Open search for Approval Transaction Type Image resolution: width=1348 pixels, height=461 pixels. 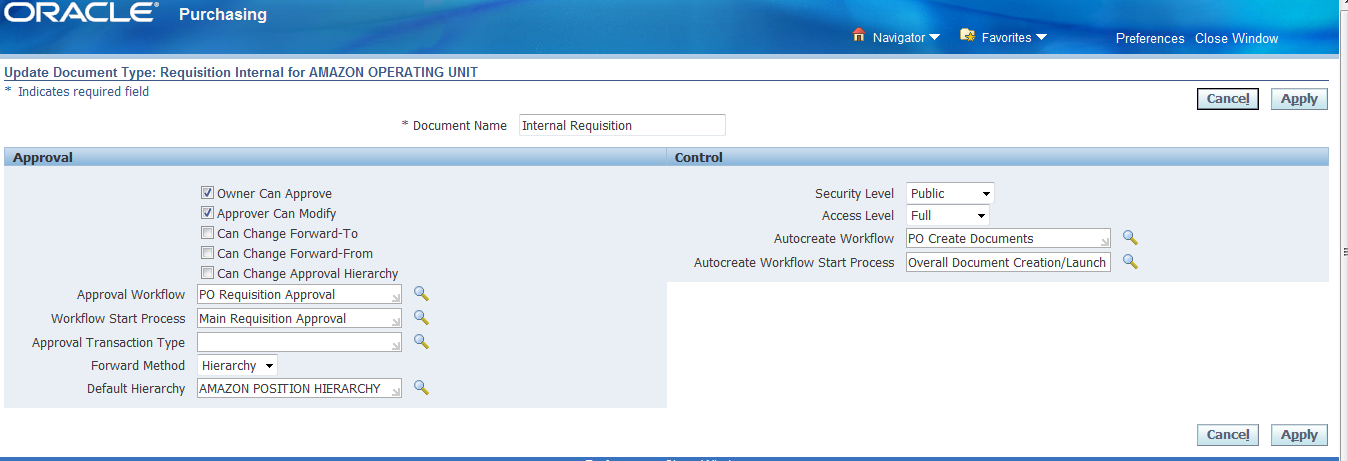coord(421,342)
